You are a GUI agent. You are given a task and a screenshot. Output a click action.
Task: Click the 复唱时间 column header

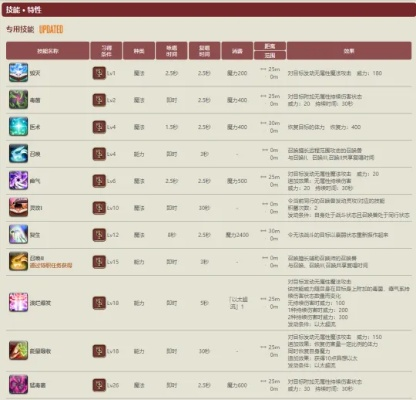(x=204, y=51)
